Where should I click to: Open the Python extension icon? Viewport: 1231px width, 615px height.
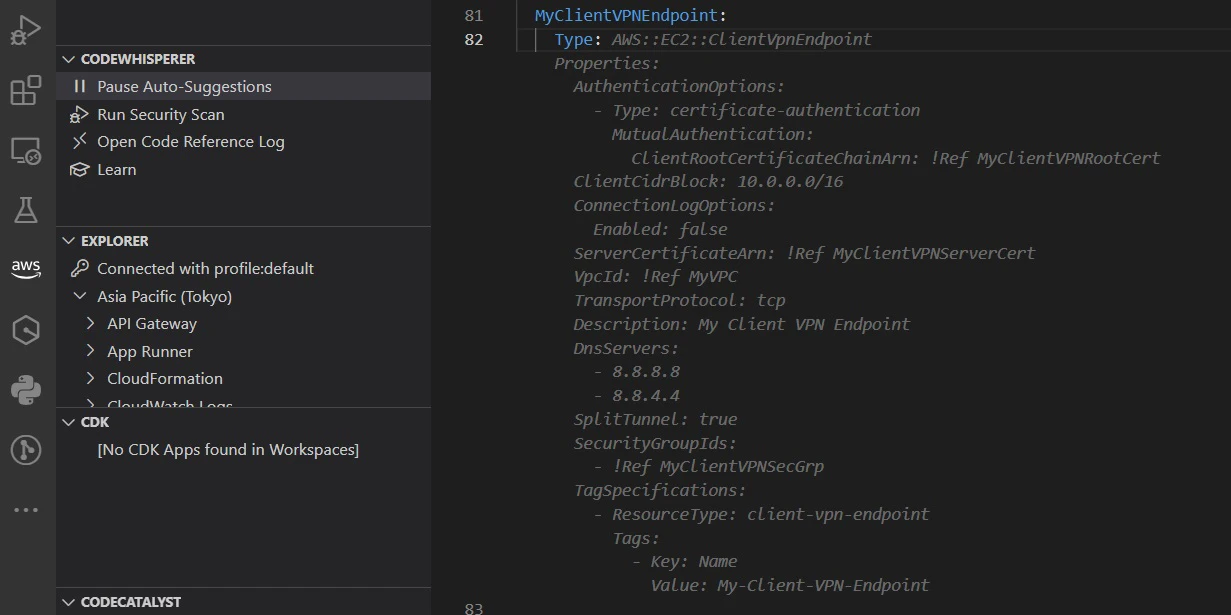coord(26,390)
